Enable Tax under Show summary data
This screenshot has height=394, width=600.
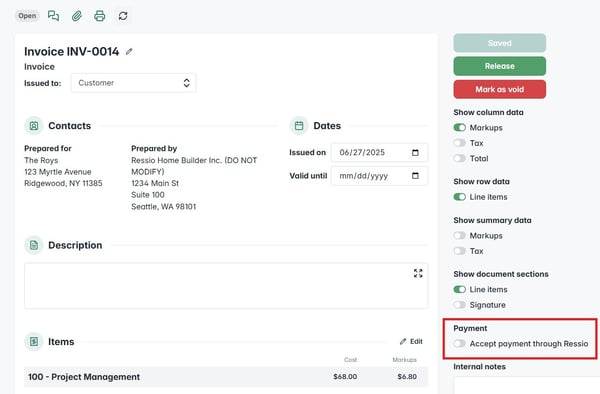pos(460,251)
